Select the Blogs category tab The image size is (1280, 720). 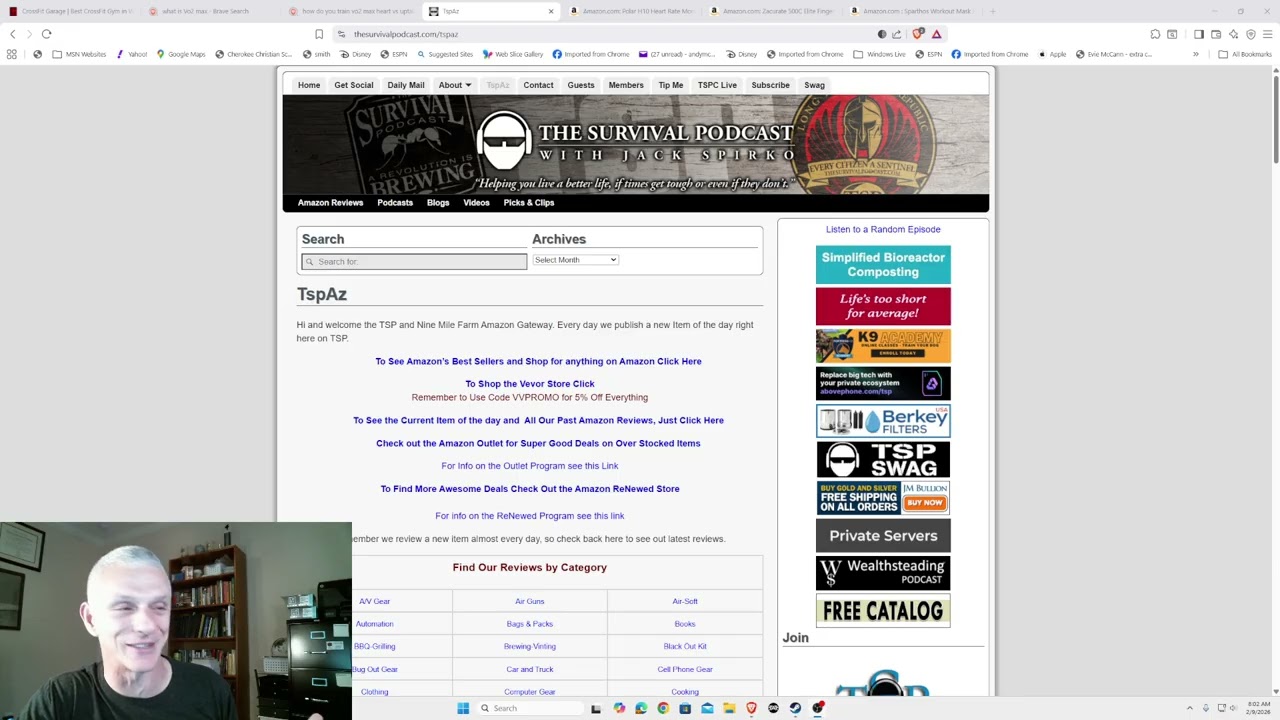point(438,203)
